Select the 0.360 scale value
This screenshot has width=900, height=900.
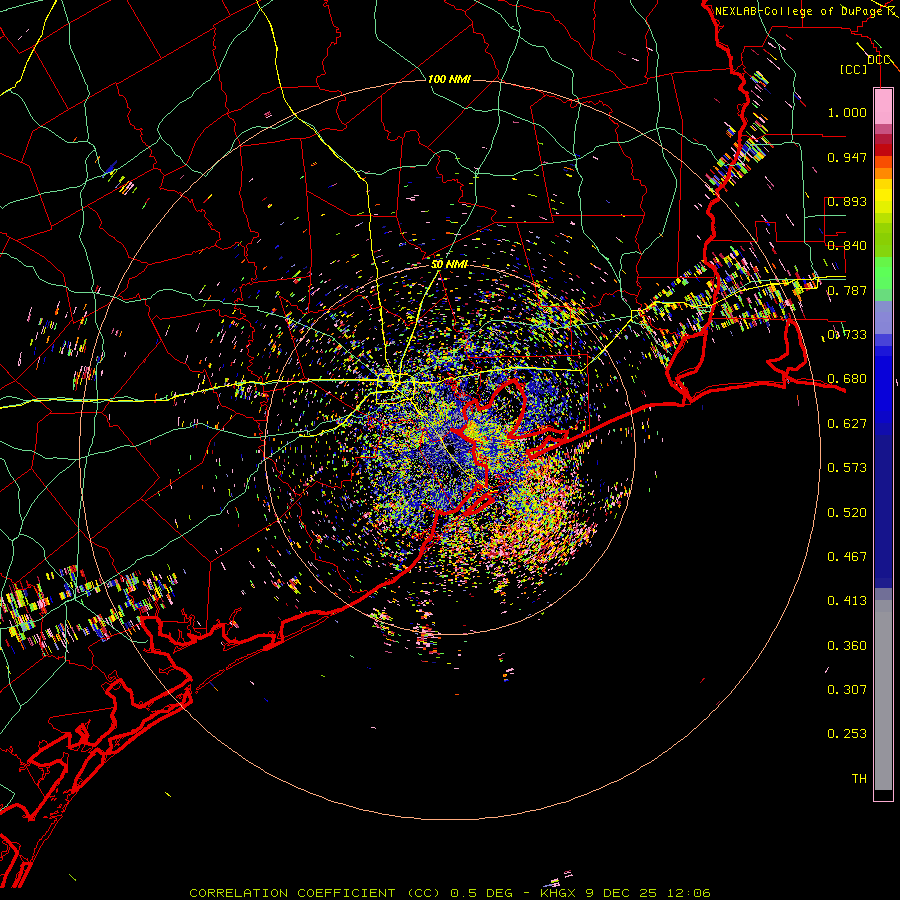coord(847,646)
